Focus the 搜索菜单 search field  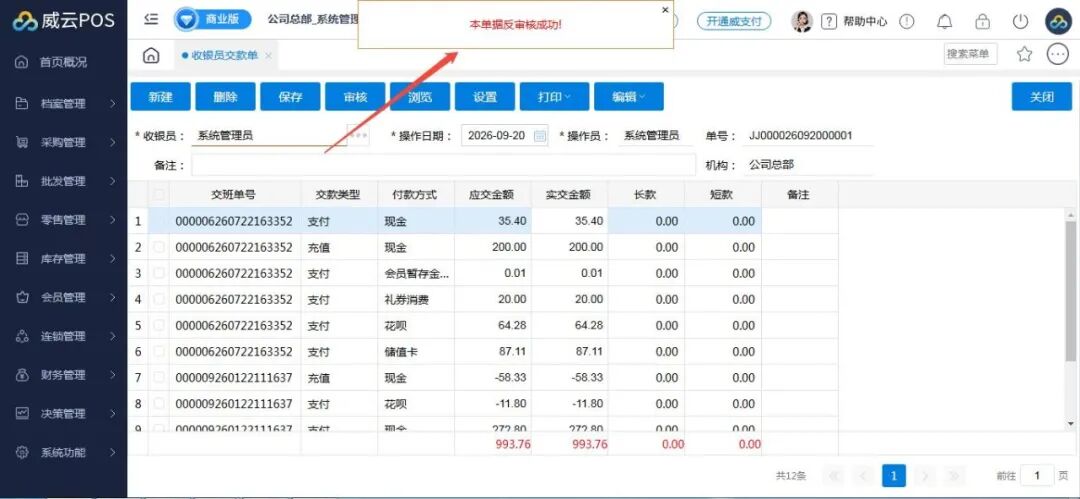(x=970, y=54)
